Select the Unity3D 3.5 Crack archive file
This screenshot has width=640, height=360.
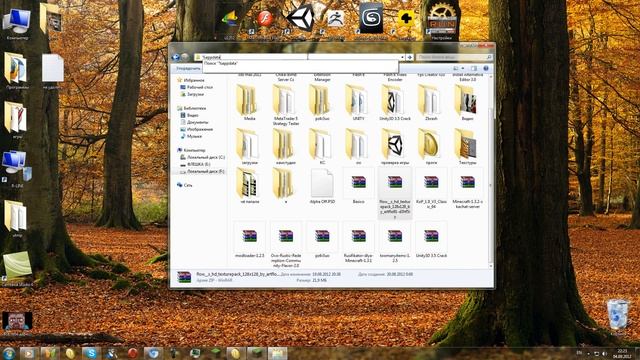point(431,240)
